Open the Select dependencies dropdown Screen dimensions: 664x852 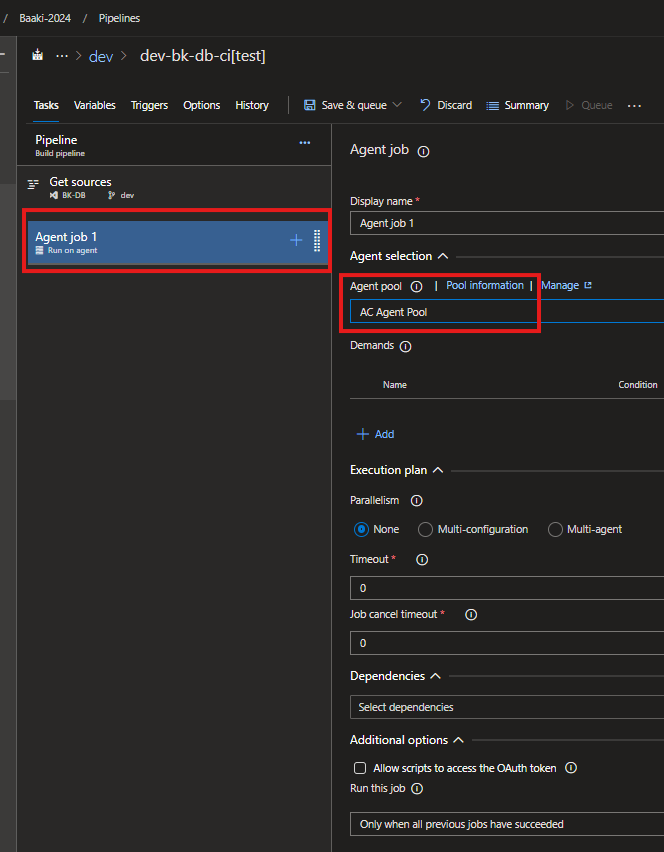[507, 707]
